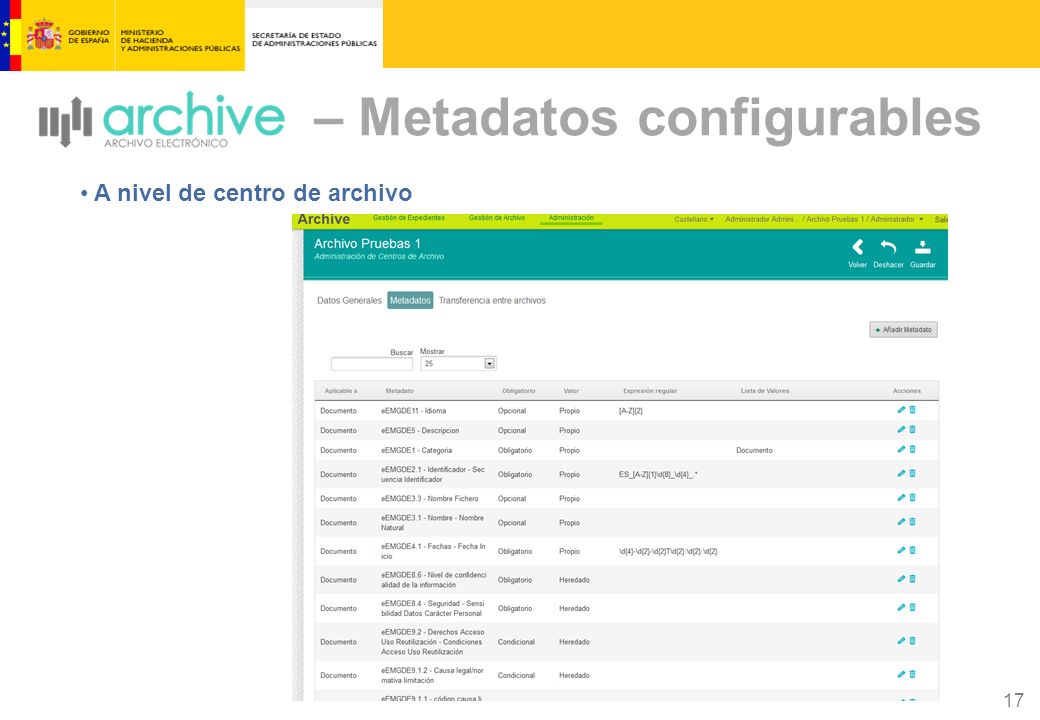Delete the eEMGDE5 - Descripcion row
This screenshot has height=720, width=1040.
point(913,430)
